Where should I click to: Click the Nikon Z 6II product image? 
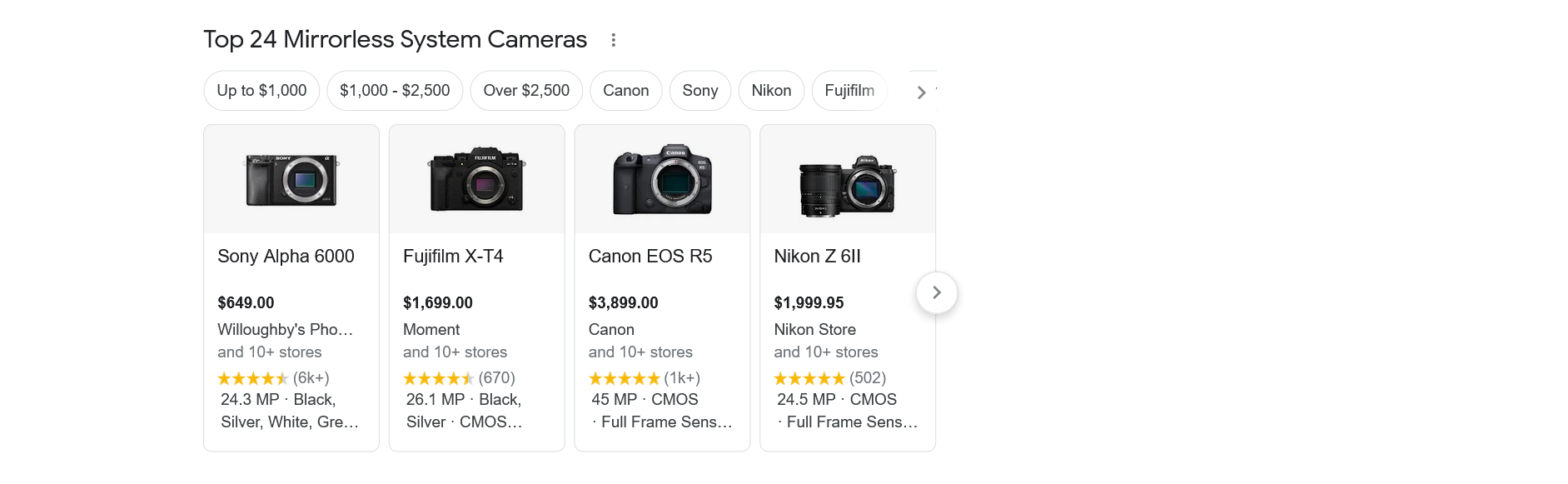[847, 179]
